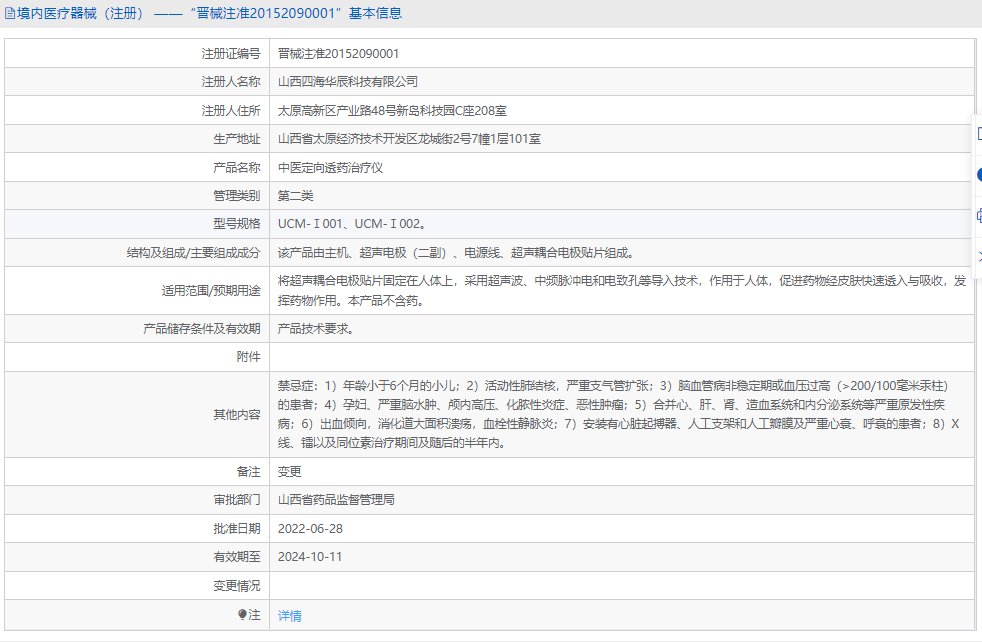Click the document icon beside the page title
The width and height of the screenshot is (982, 642).
(10, 13)
